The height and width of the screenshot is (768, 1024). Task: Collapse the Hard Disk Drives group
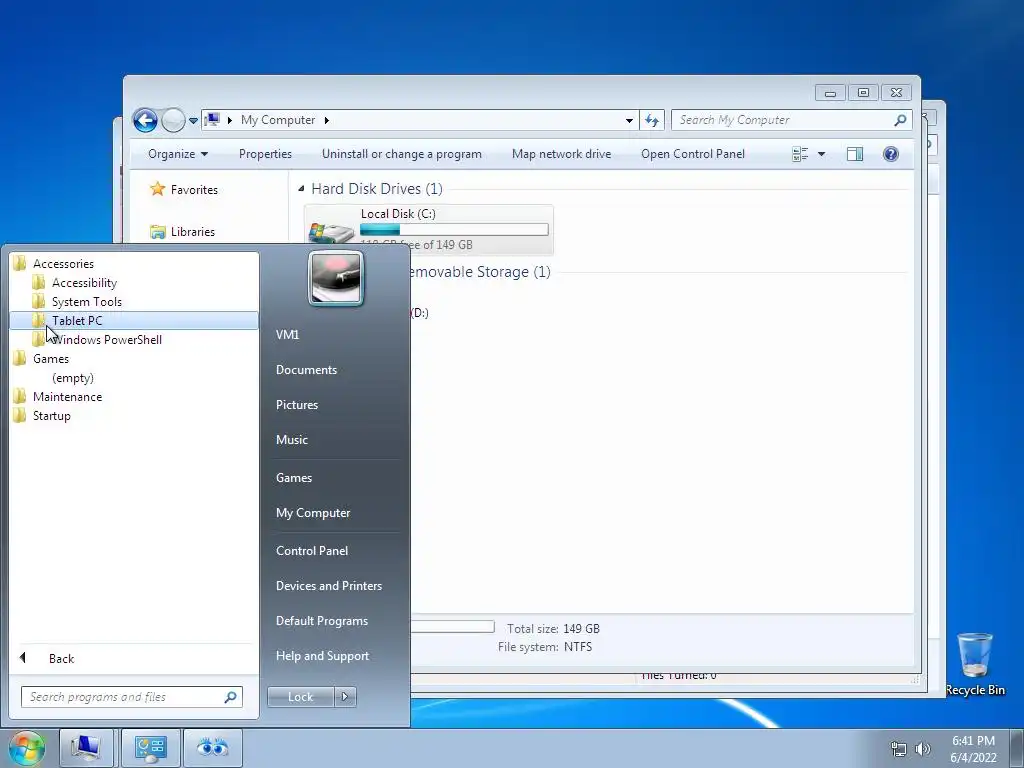[x=301, y=189]
